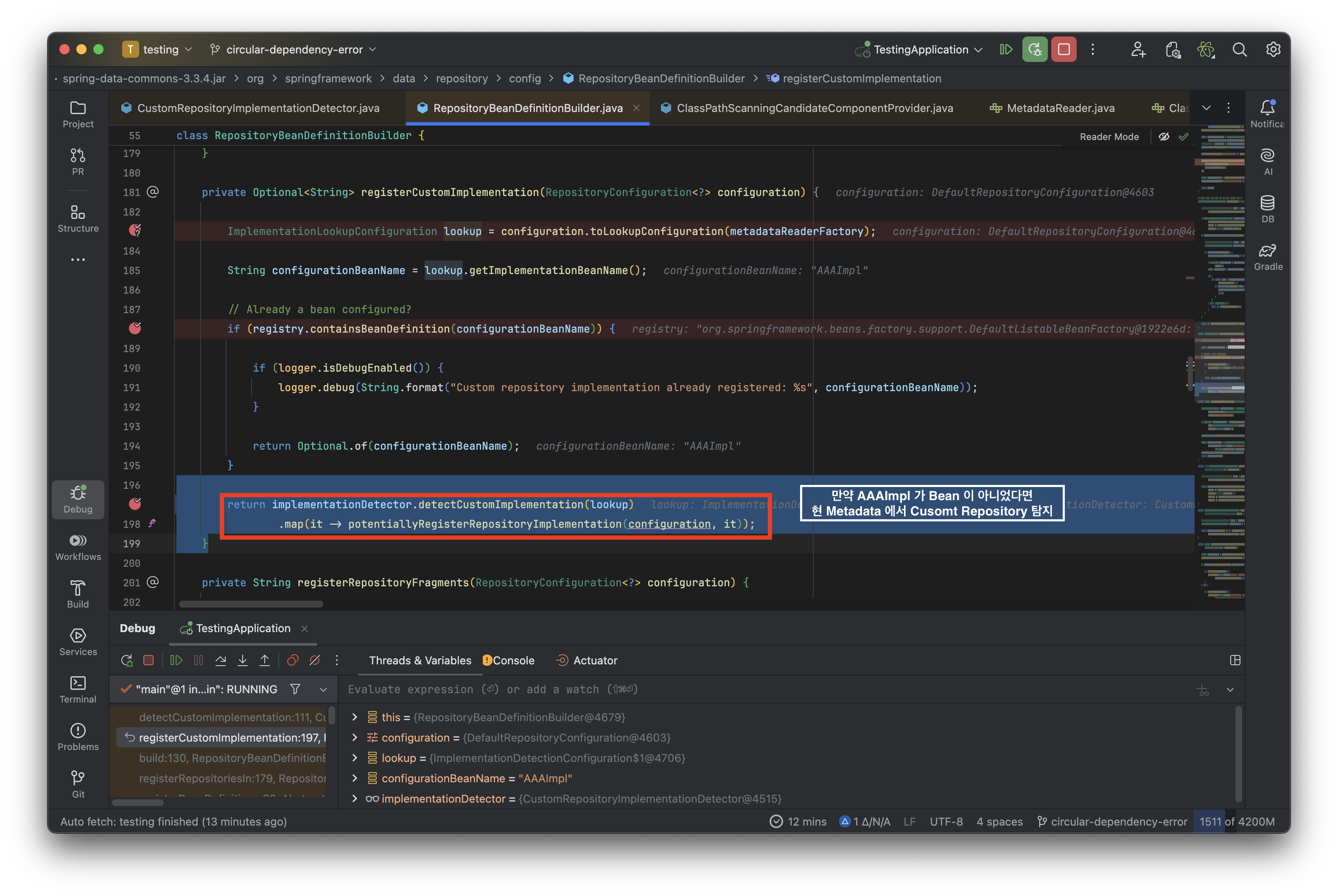Expand the lookup variable node
Image resolution: width=1338 pixels, height=896 pixels.
[355, 758]
